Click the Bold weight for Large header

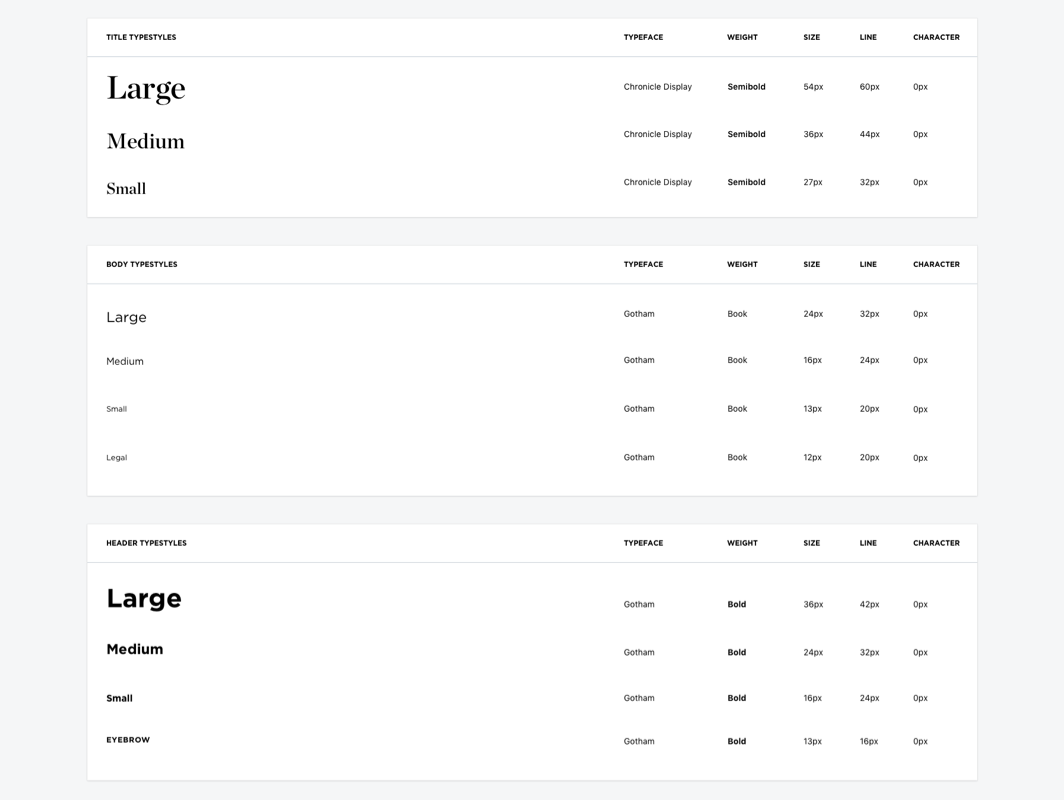737,604
